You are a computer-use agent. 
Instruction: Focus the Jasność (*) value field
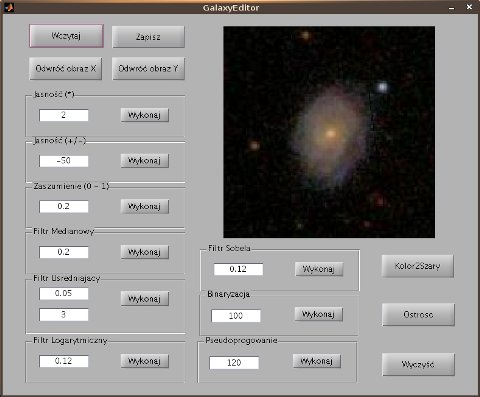click(64, 115)
